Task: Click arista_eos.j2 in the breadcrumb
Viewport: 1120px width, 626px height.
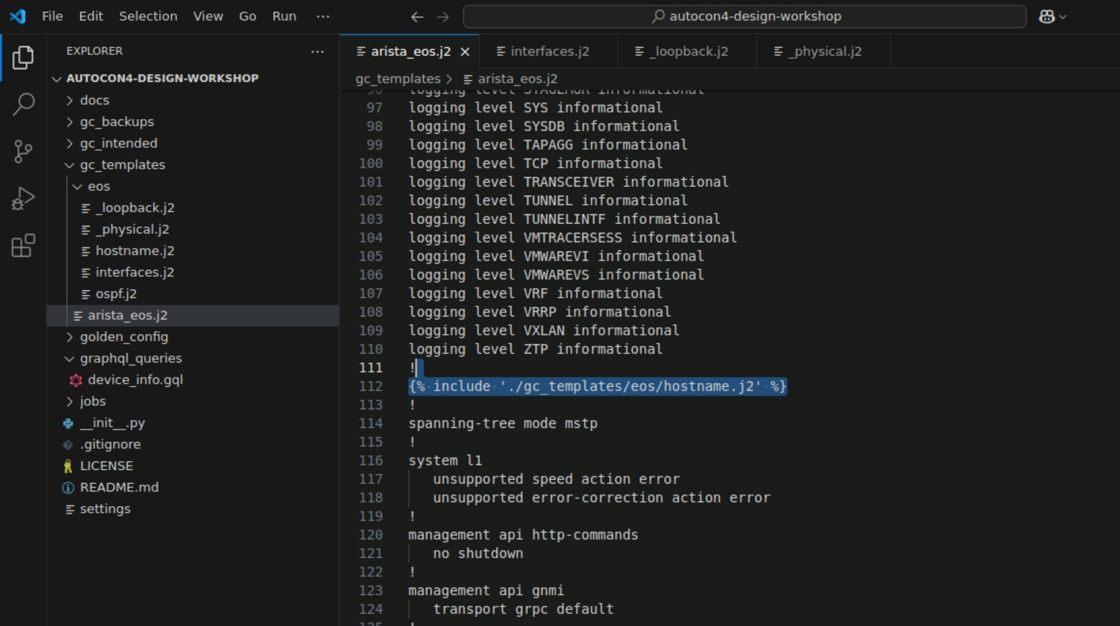Action: point(510,79)
